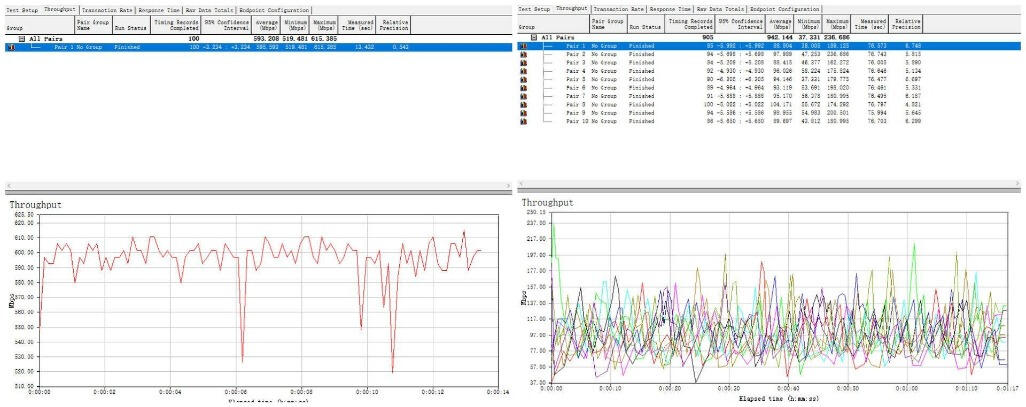Click All Pairs average 593.208 in left window
Image resolution: width=1026 pixels, height=407 pixels.
click(x=268, y=39)
